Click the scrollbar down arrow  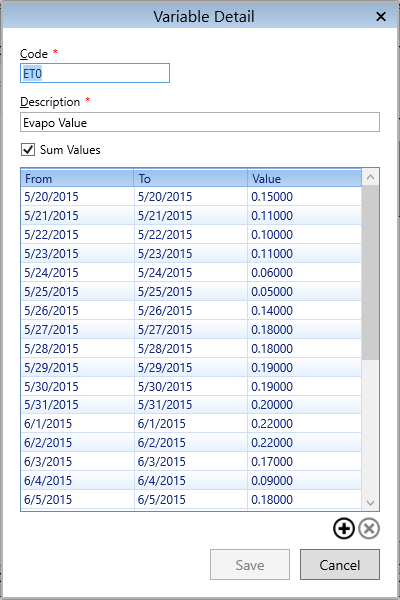[370, 502]
